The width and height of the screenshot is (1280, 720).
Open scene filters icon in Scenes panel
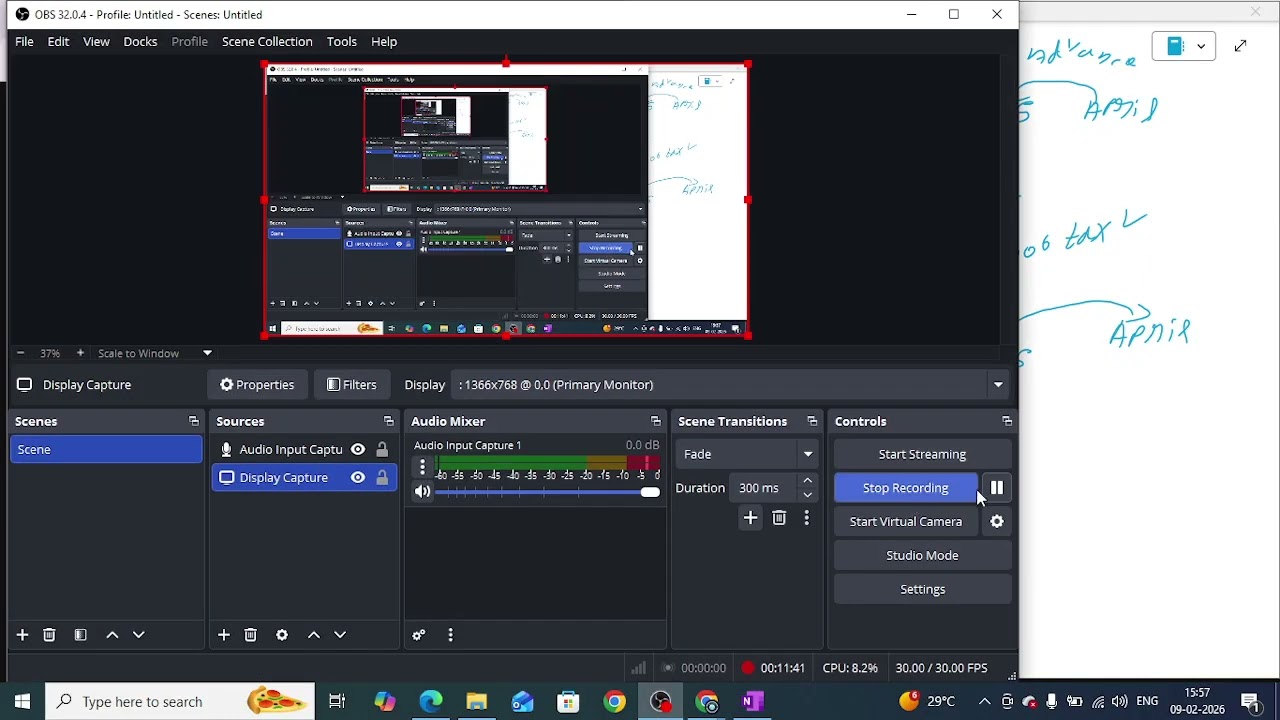point(80,635)
